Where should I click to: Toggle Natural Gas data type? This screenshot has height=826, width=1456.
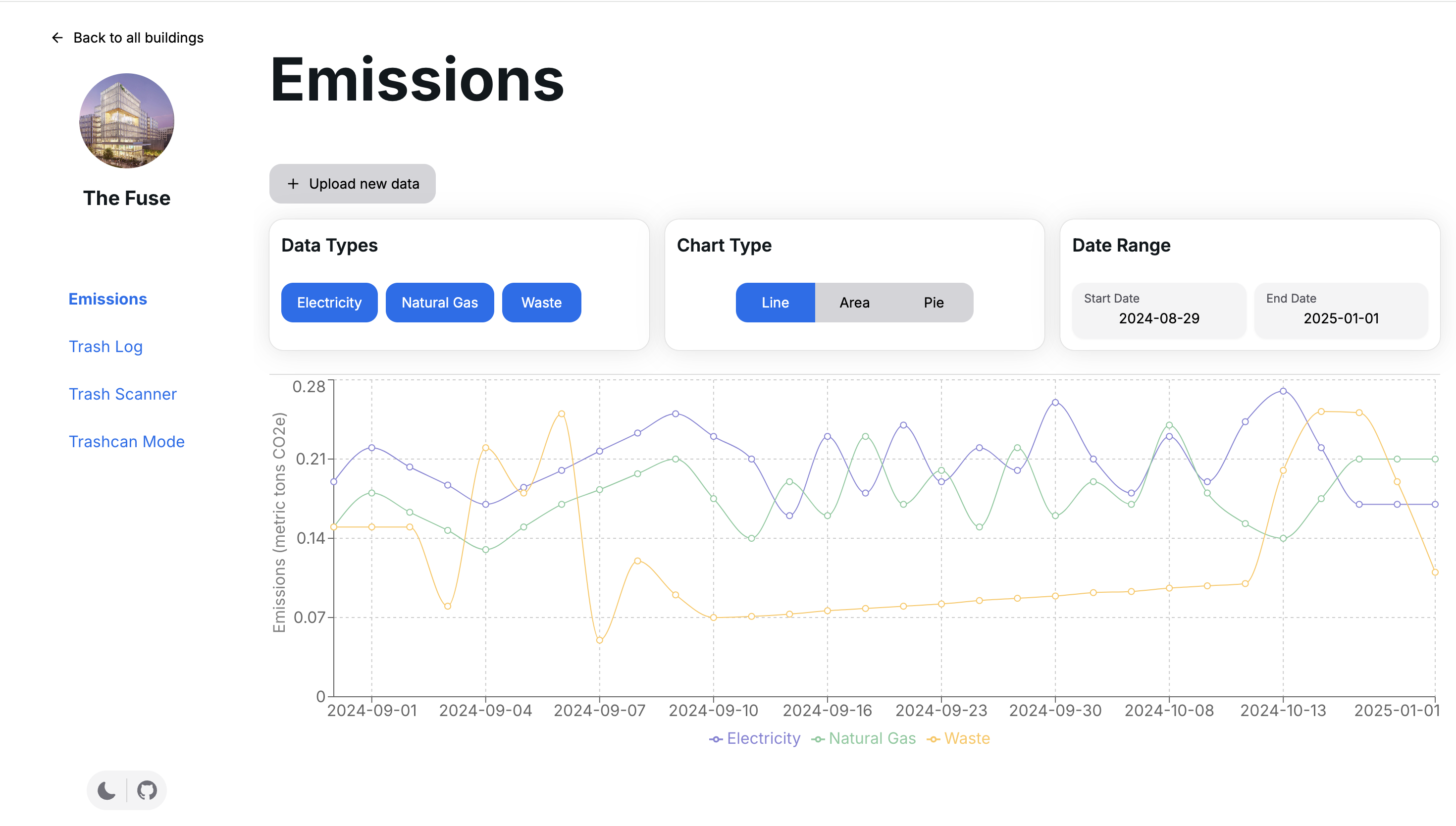point(440,303)
